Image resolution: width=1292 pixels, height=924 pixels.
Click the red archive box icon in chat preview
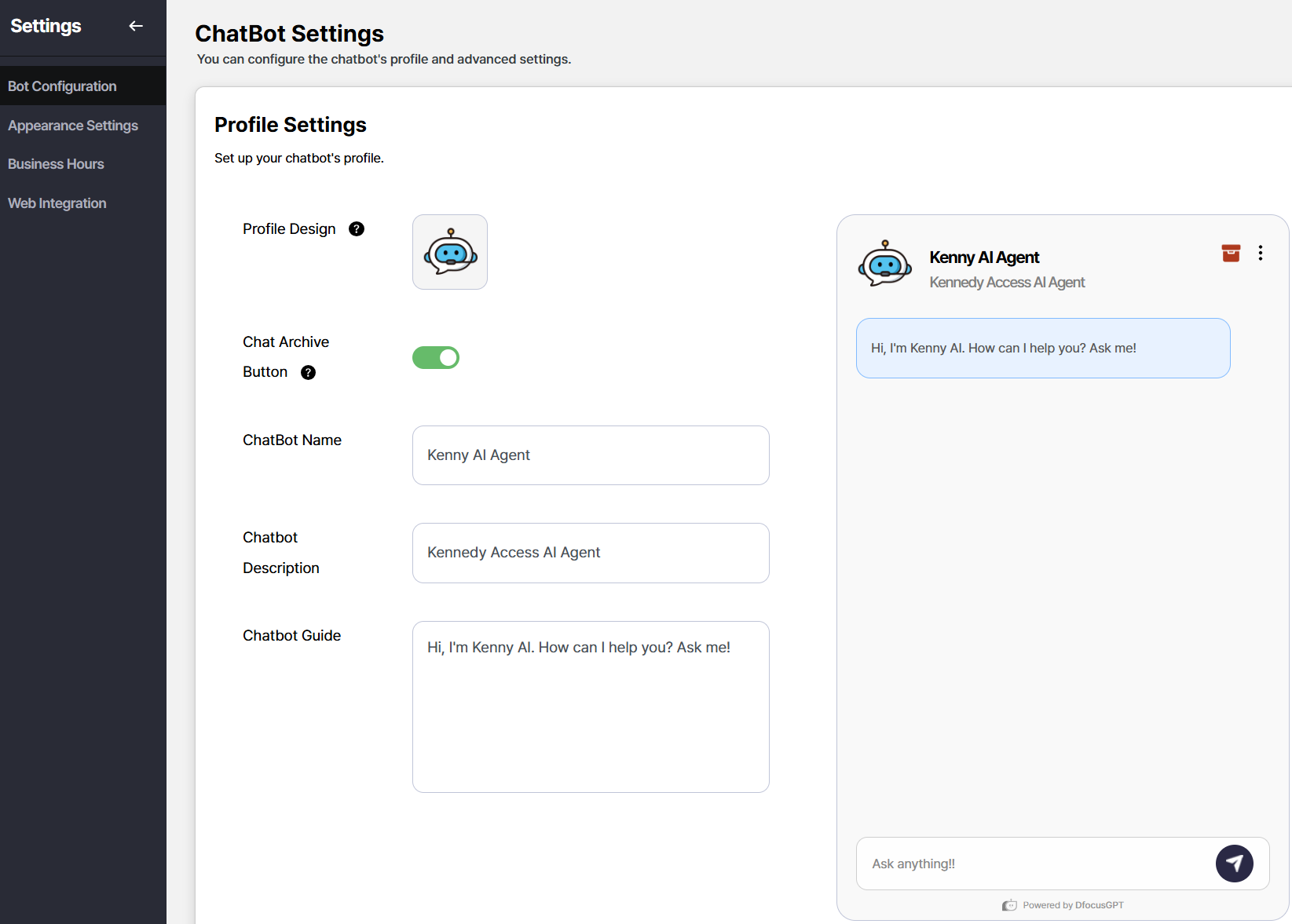tap(1231, 253)
